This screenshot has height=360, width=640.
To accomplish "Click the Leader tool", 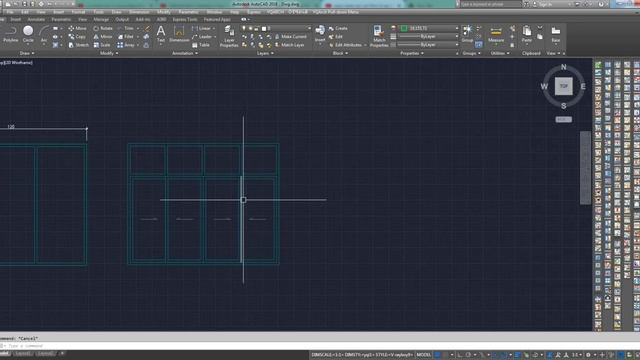I will pos(202,37).
